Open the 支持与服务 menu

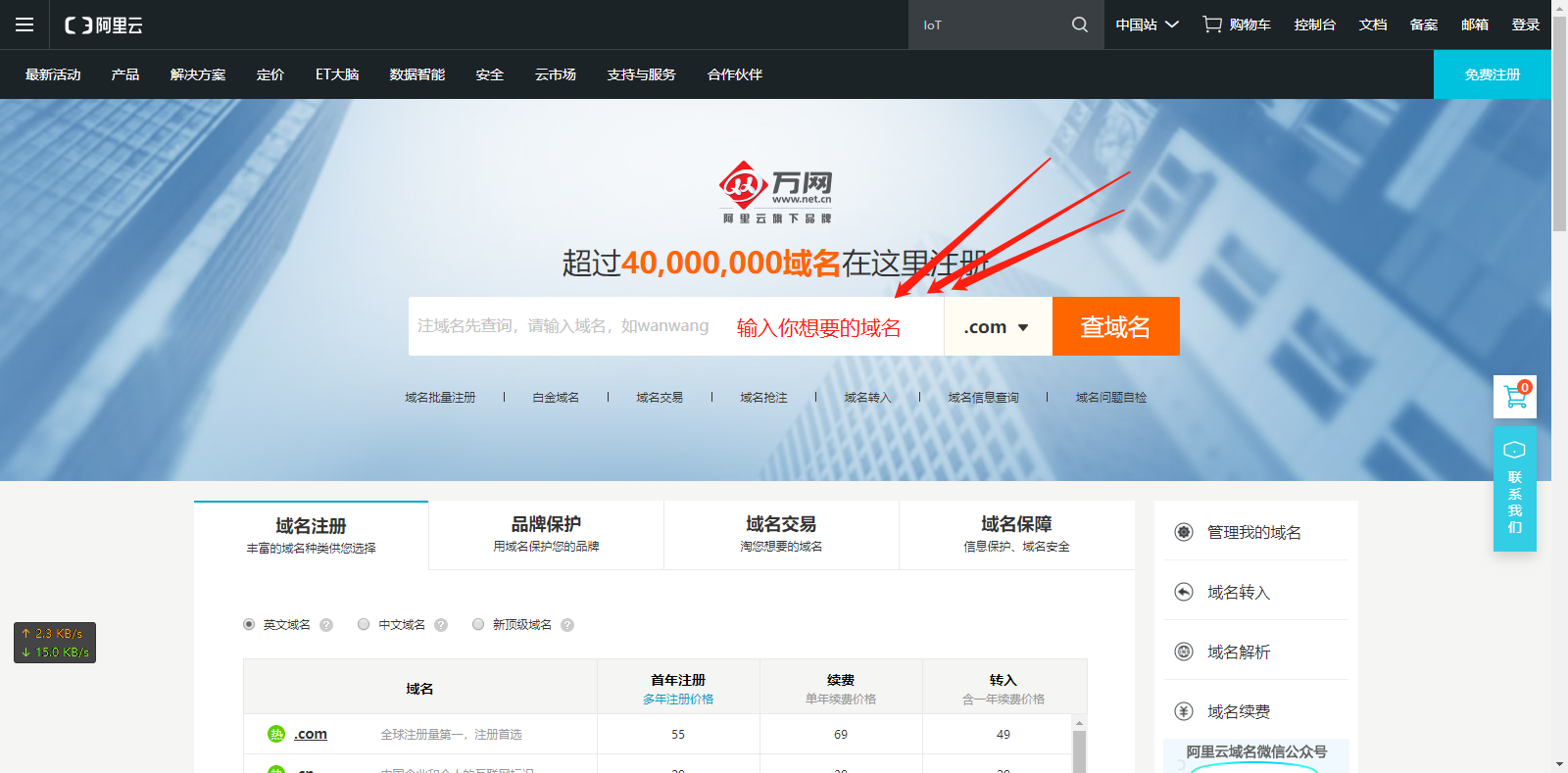point(641,74)
